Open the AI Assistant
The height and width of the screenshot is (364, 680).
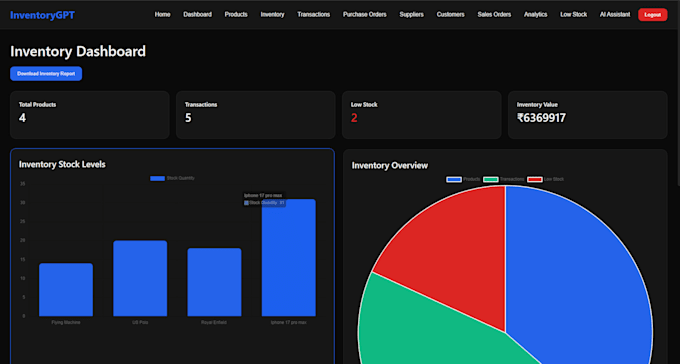tap(615, 14)
